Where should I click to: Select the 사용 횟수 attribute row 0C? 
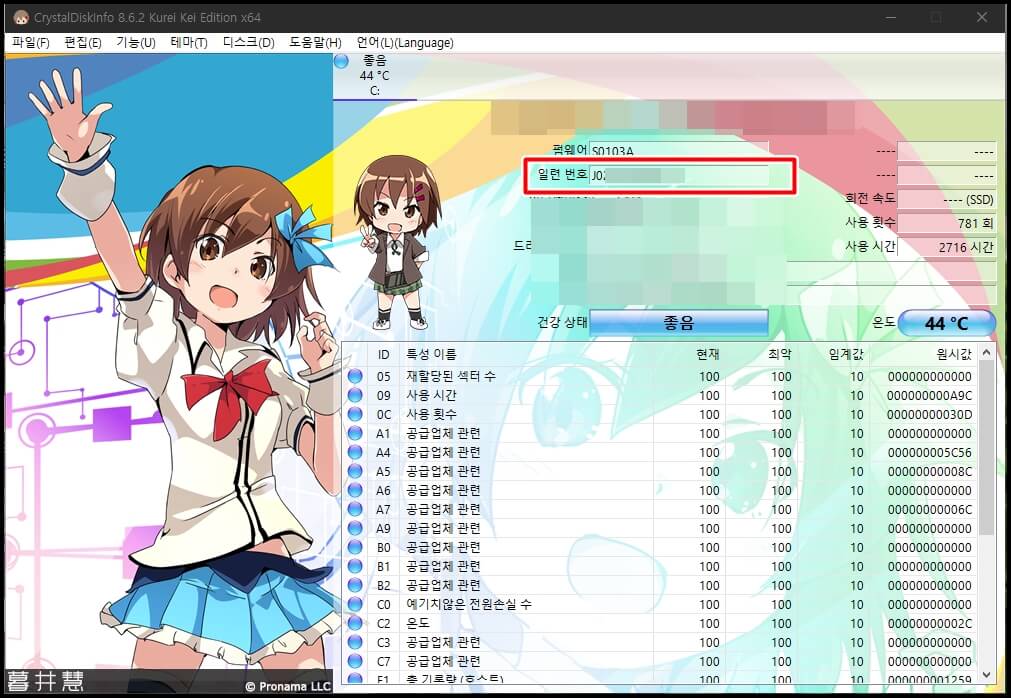[660, 414]
